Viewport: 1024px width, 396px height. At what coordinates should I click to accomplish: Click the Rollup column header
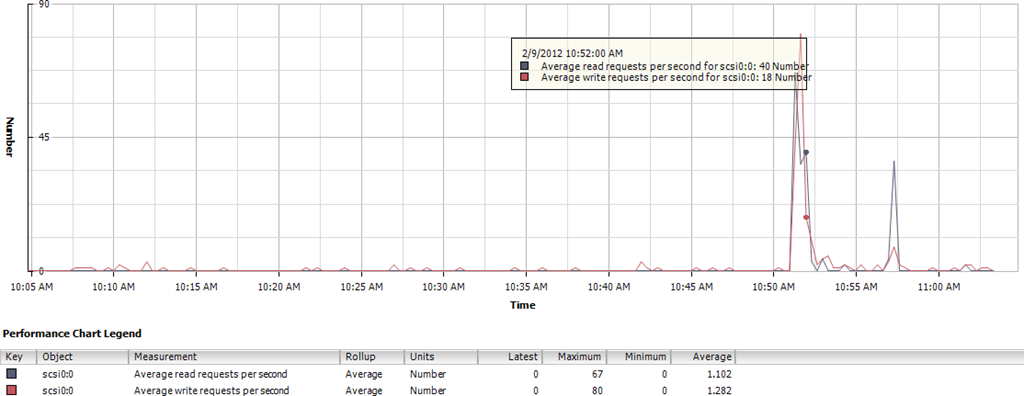point(372,357)
